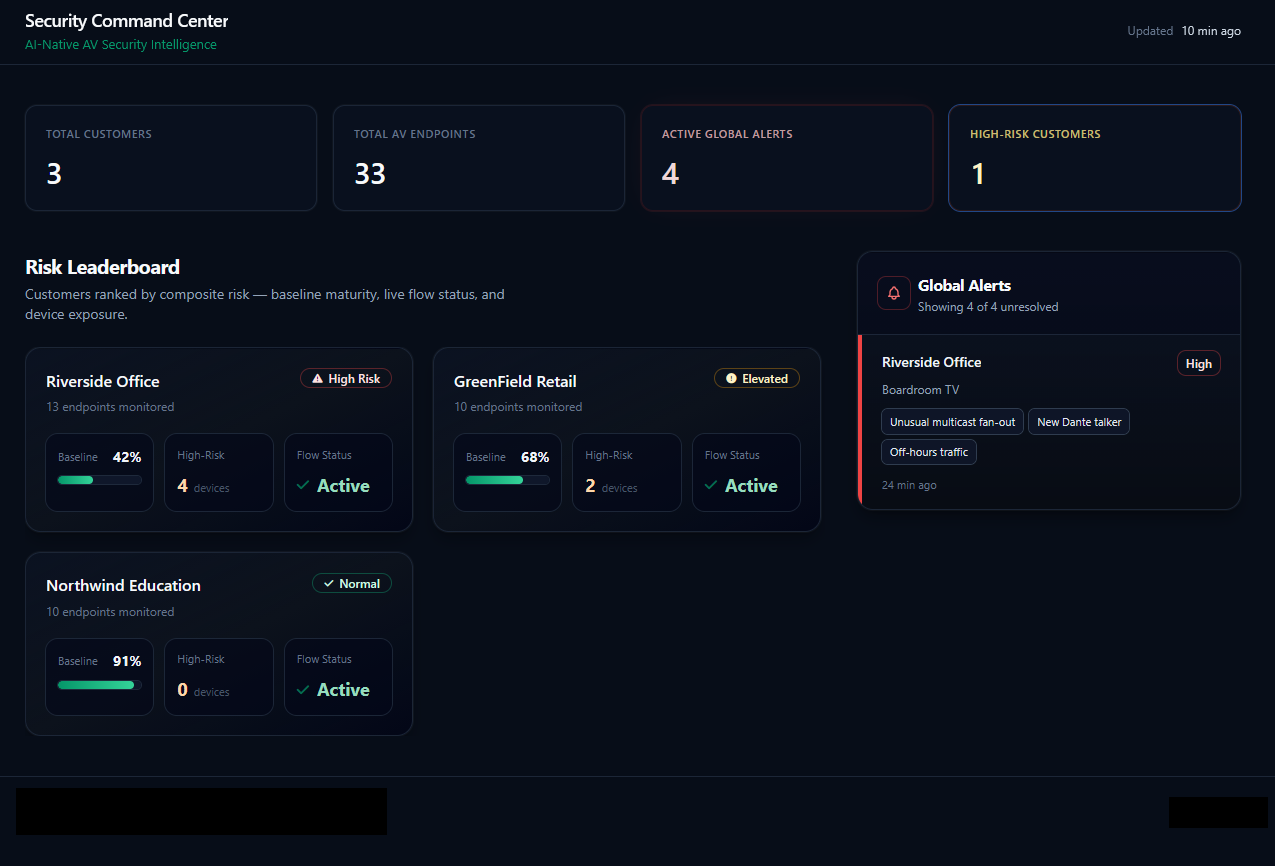Open the Riverside Office customer card title
Screen dimensions: 1275x866
(103, 381)
